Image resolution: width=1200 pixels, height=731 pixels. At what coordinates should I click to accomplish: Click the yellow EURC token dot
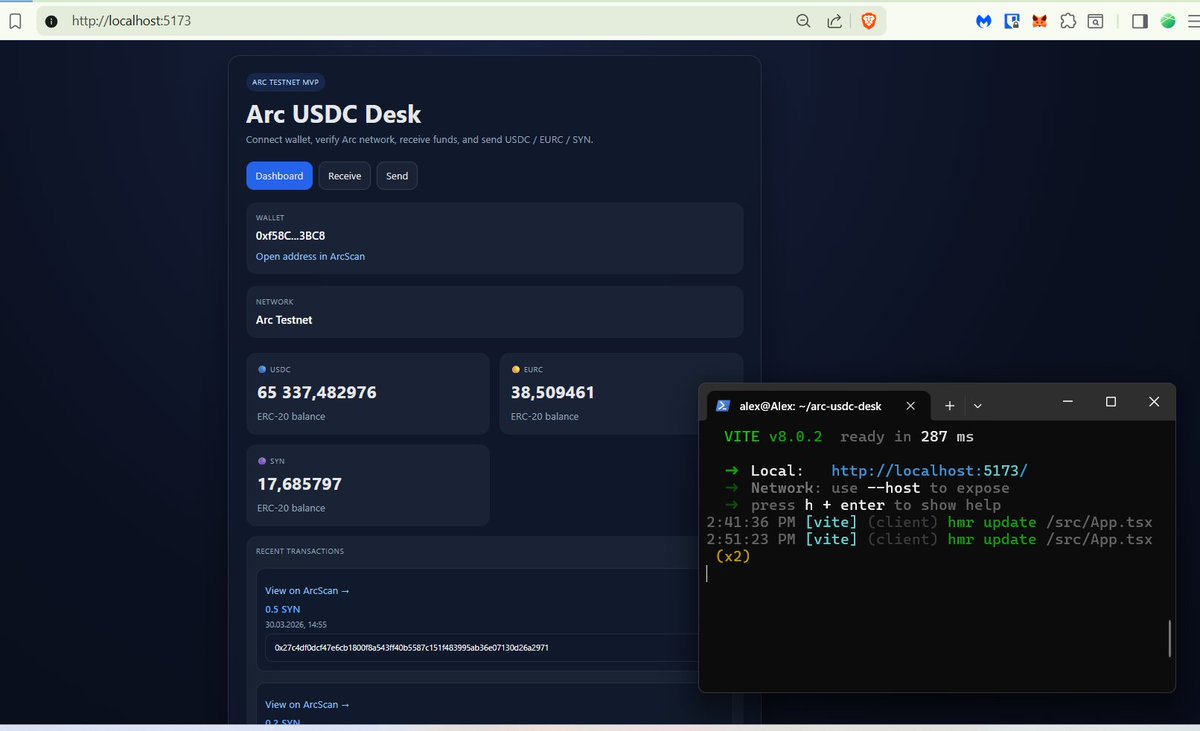516,370
